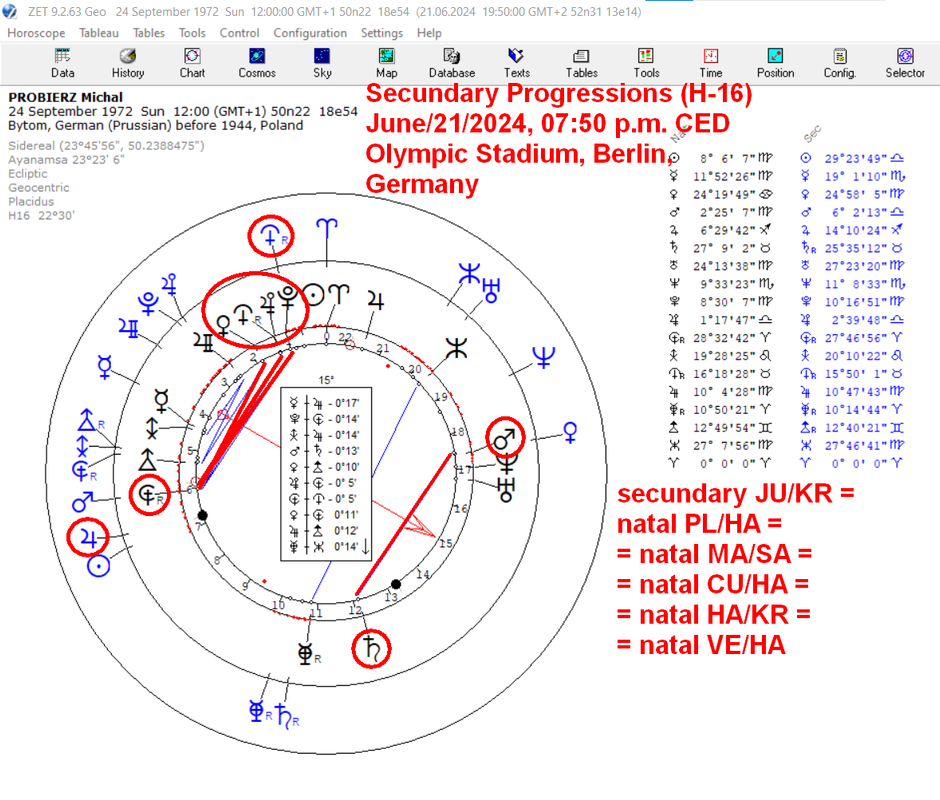The image size is (940, 800).
Task: Click secondary Sun position 29°23'49"
Action: point(855,158)
